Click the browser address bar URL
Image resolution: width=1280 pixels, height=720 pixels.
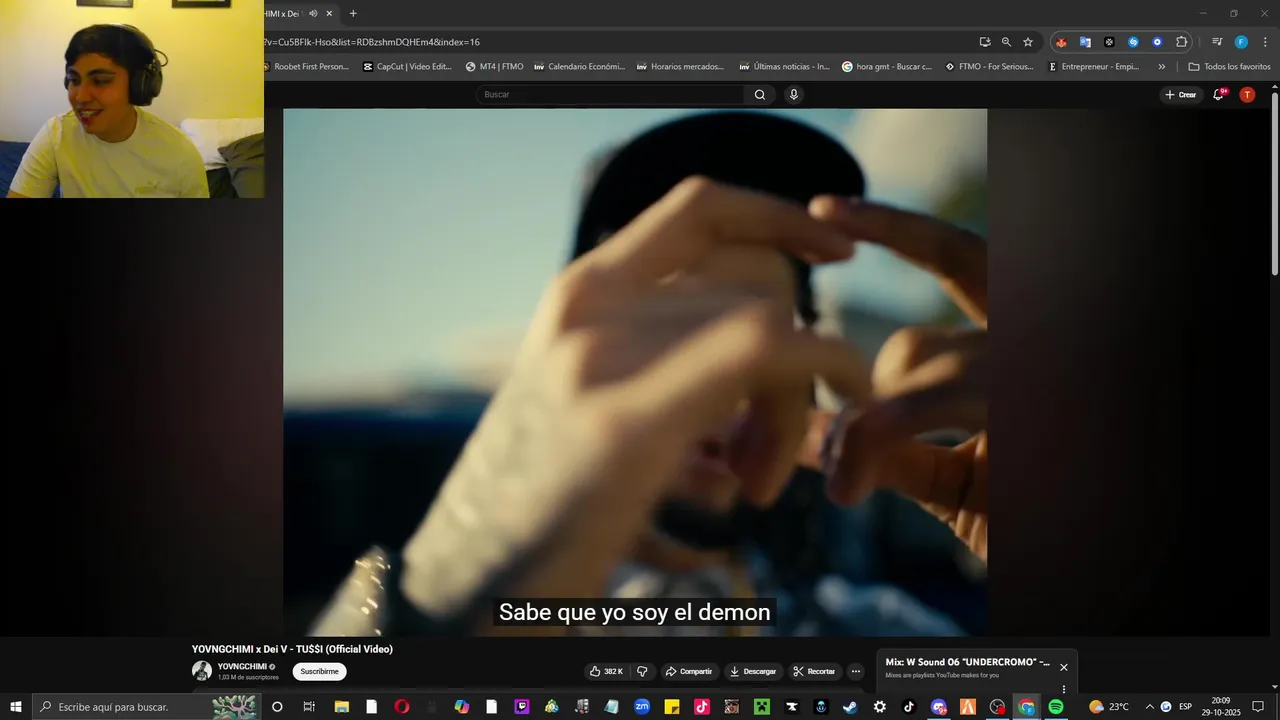coord(372,42)
